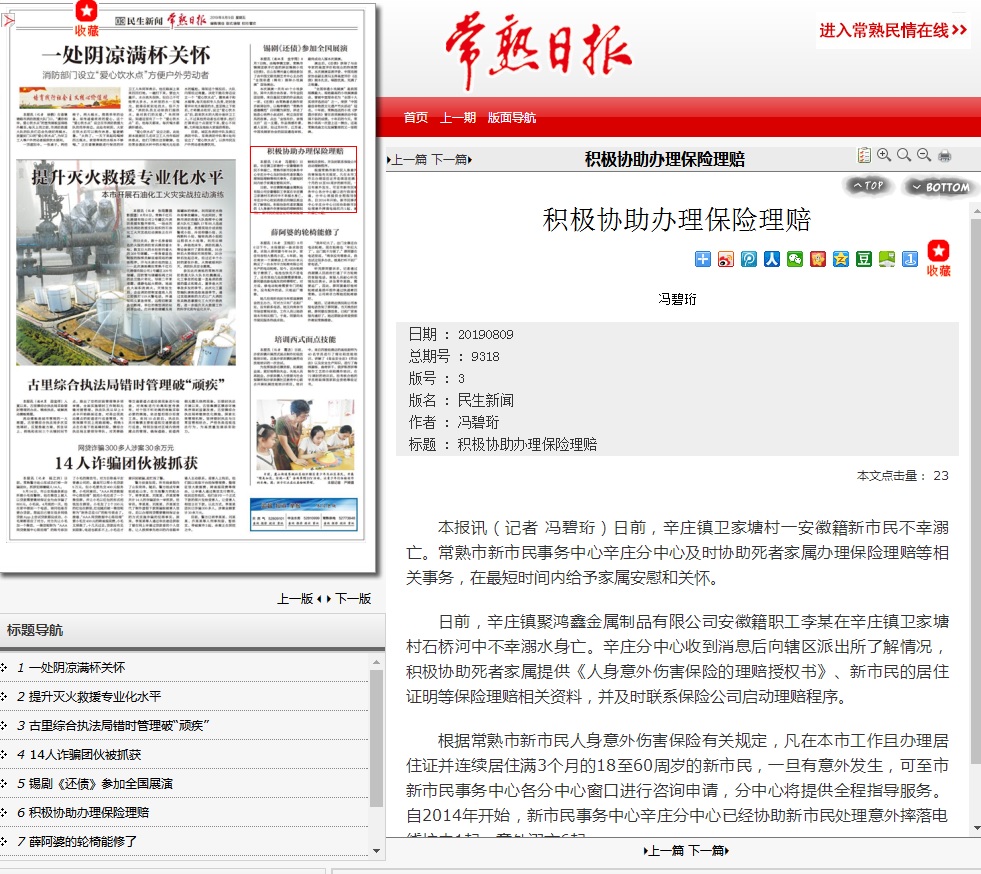Screen dimensions: 981x874
Task: Enter 进入常熟民情在线 link
Action: (x=893, y=30)
